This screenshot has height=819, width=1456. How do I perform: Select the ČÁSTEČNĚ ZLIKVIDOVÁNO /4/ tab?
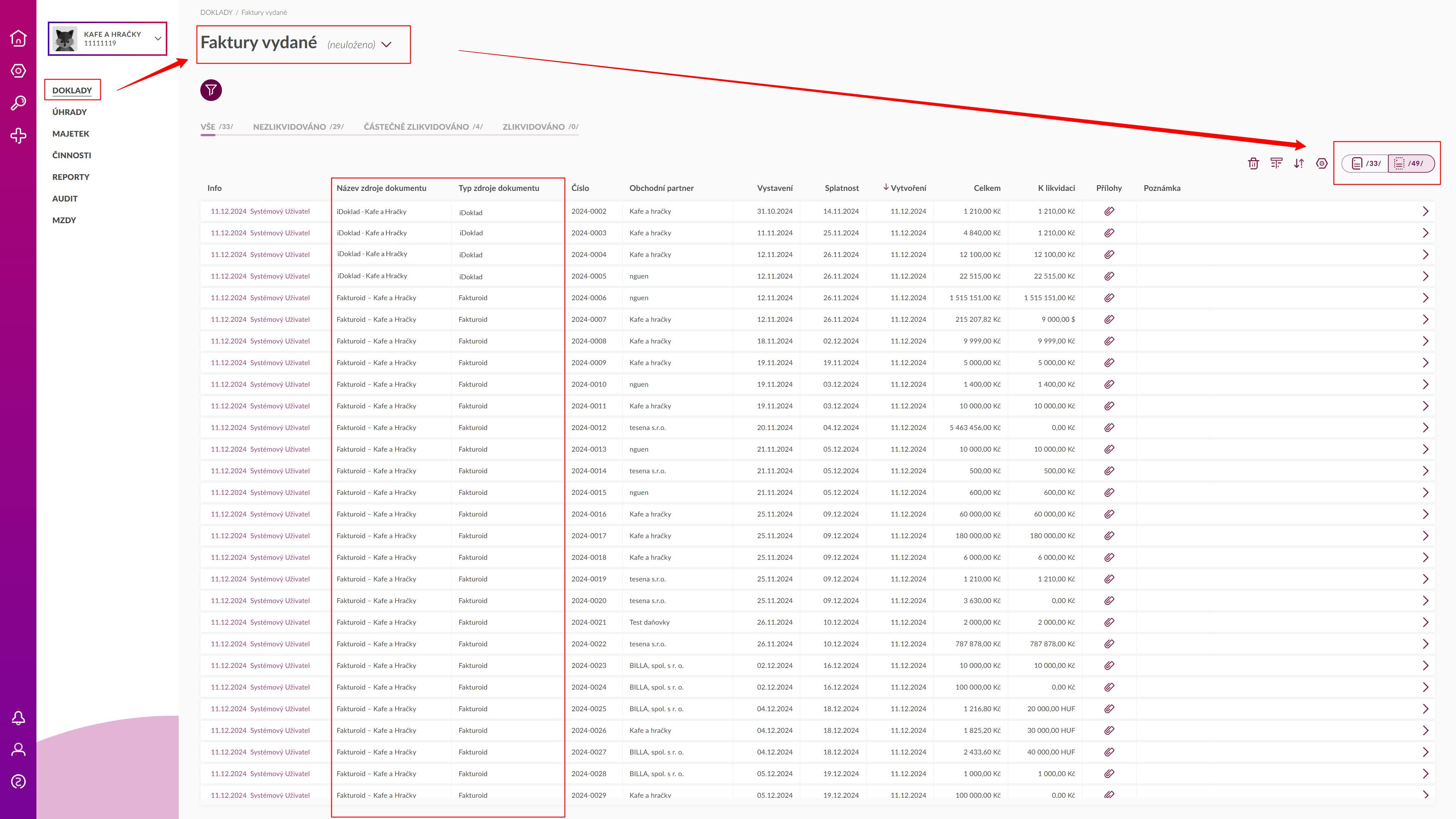[x=423, y=127]
